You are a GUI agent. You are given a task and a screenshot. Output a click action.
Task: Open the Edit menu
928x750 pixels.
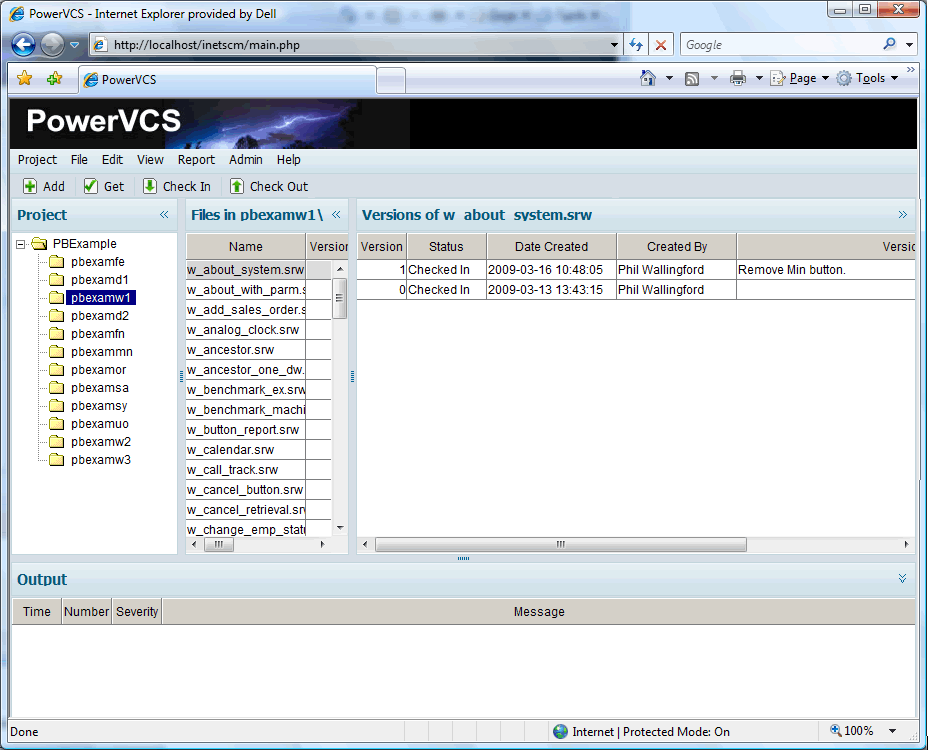click(112, 160)
